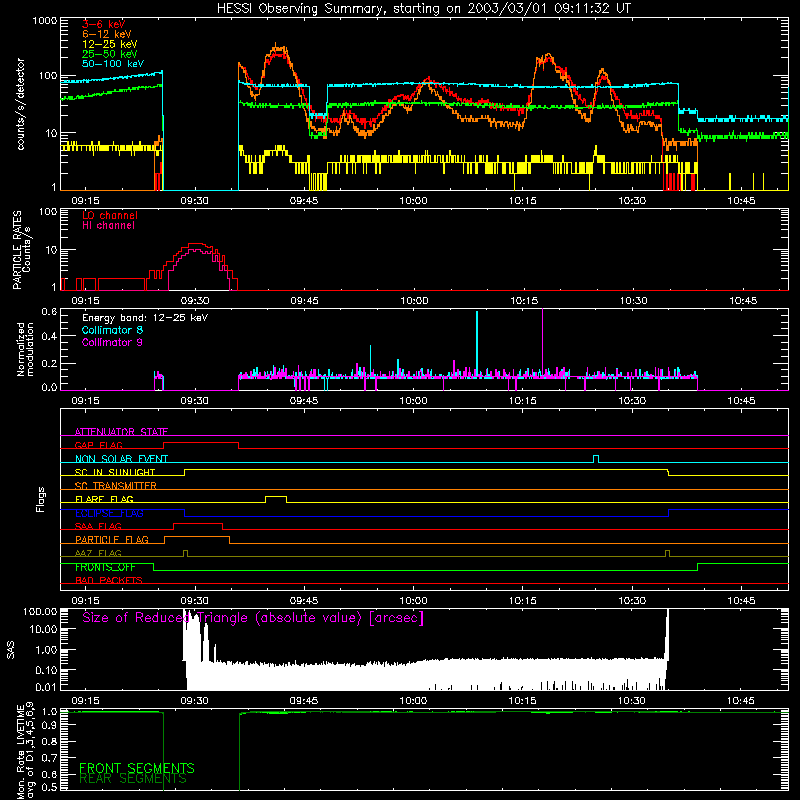Viewport: 800px width, 800px height.
Task: Click the GAP FLAG label
Action: pyautogui.click(x=98, y=445)
